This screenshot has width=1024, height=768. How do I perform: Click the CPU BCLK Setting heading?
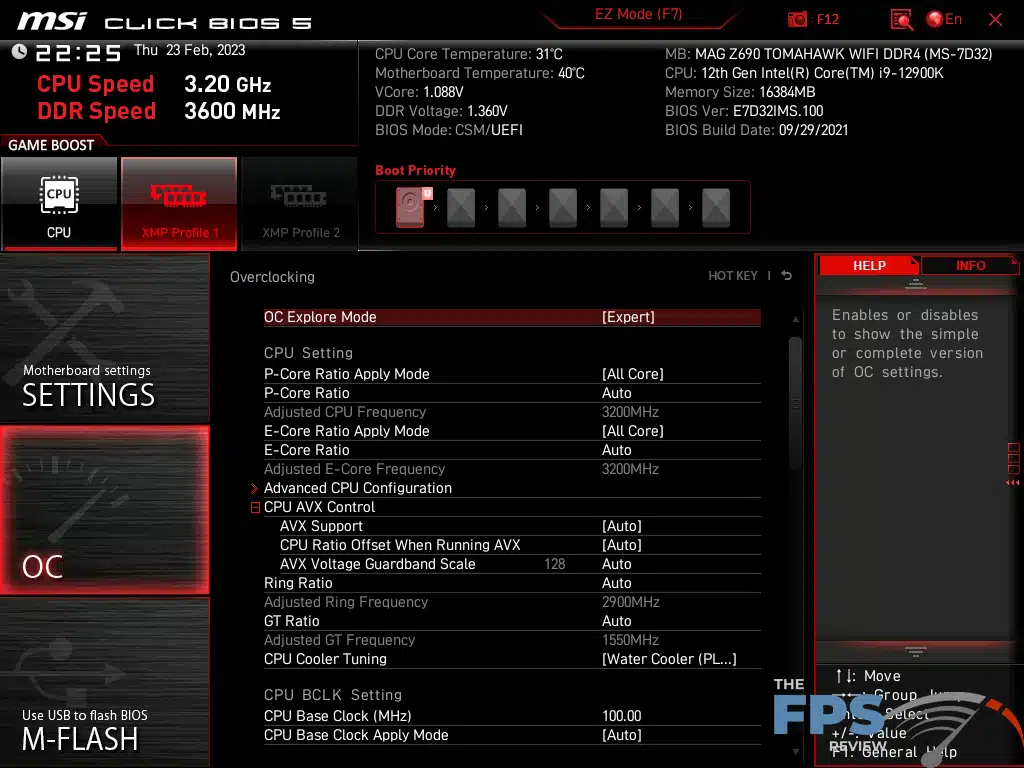tap(333, 695)
